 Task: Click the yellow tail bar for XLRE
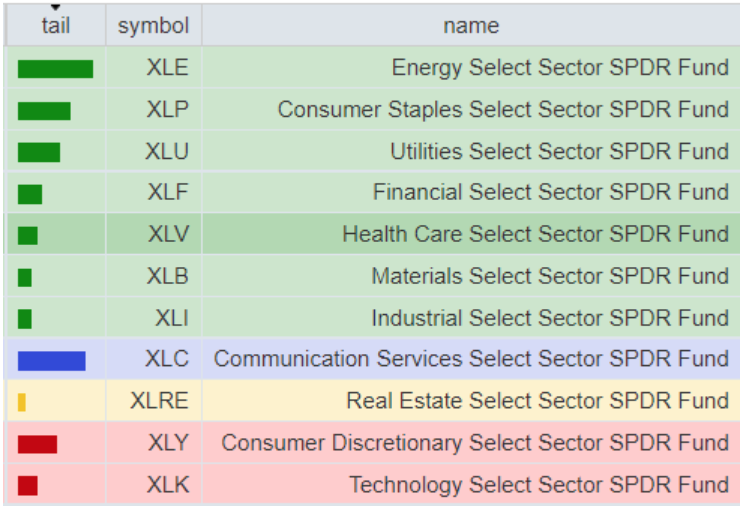(22, 402)
